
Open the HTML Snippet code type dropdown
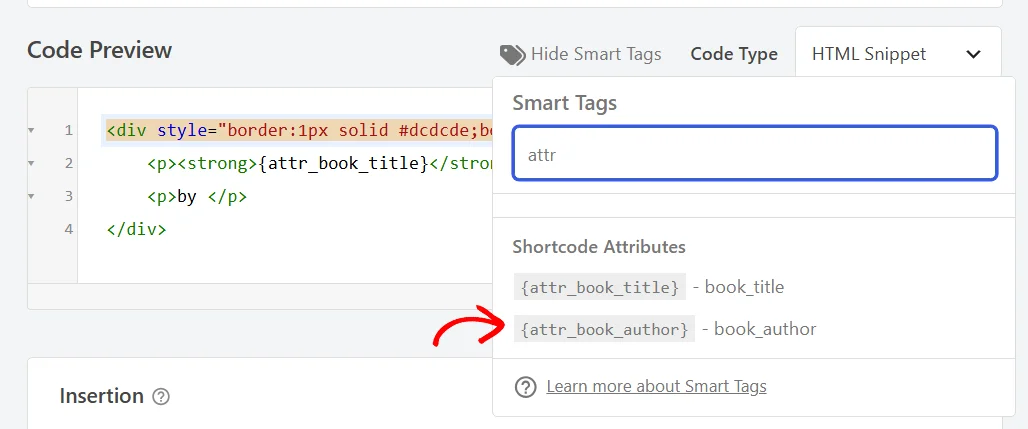(898, 54)
